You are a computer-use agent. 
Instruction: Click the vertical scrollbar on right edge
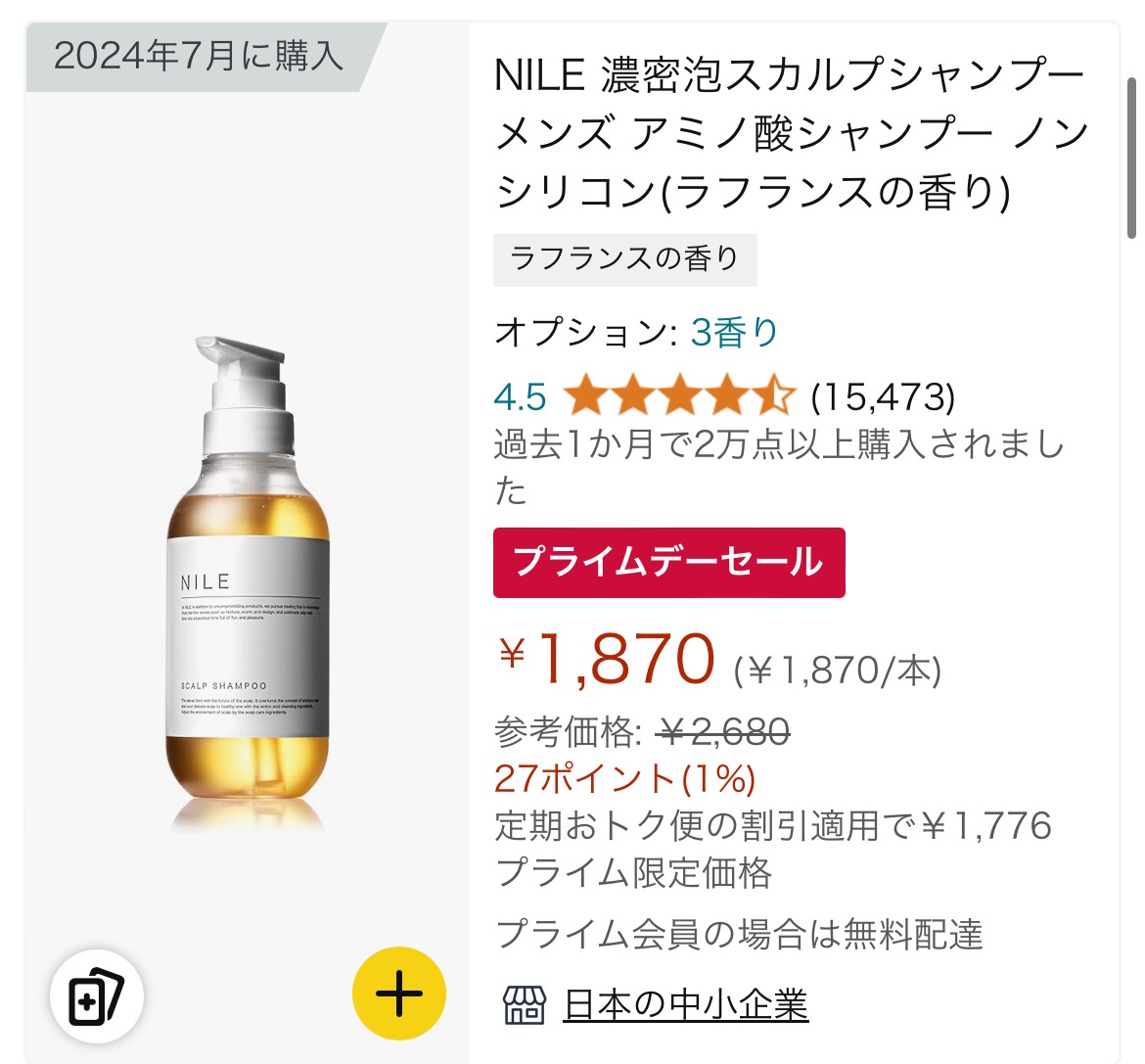point(1131,158)
